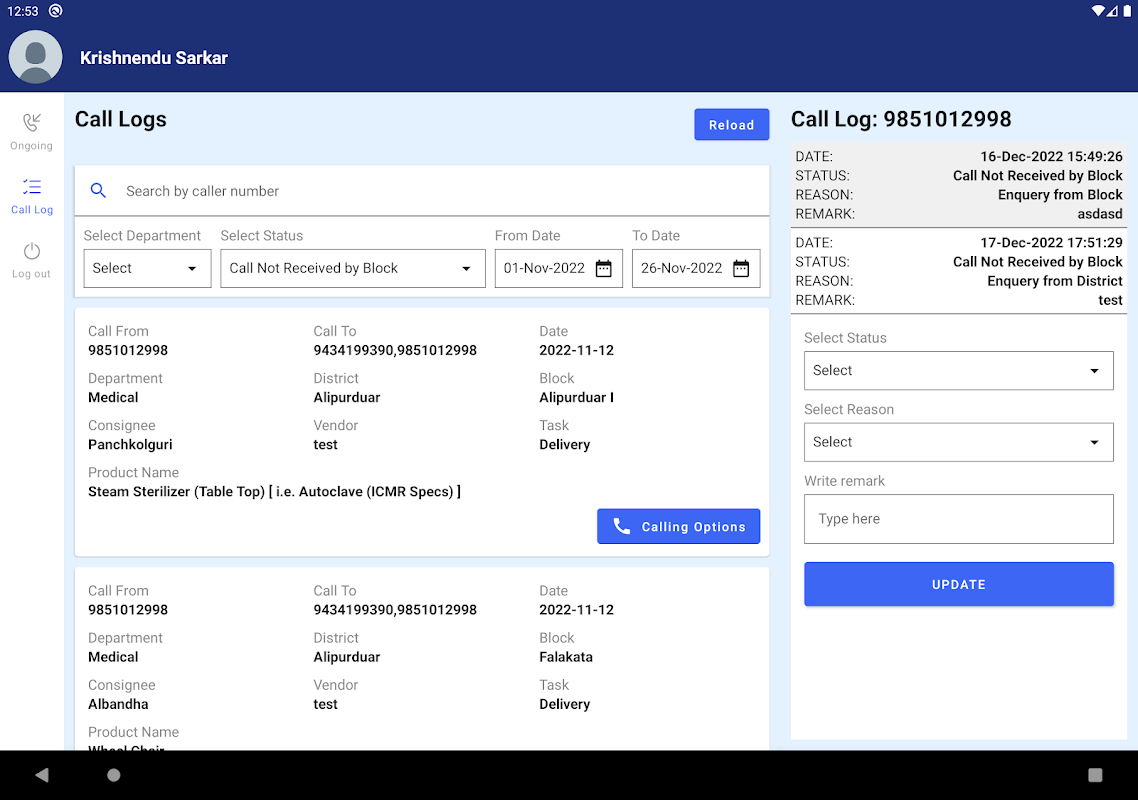Click the Wi-Fi status icon

[1097, 11]
